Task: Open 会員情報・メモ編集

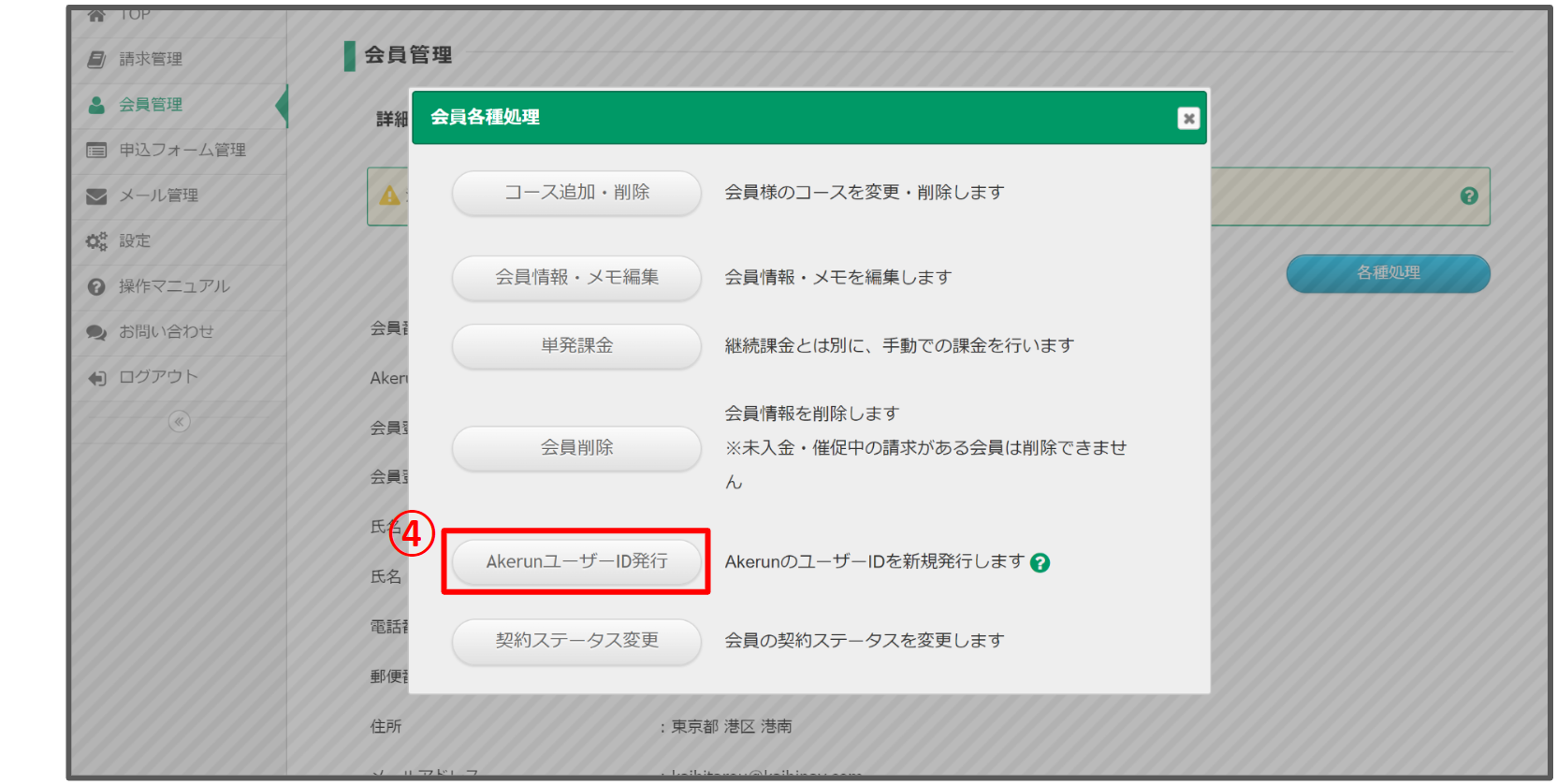Action: (x=576, y=278)
